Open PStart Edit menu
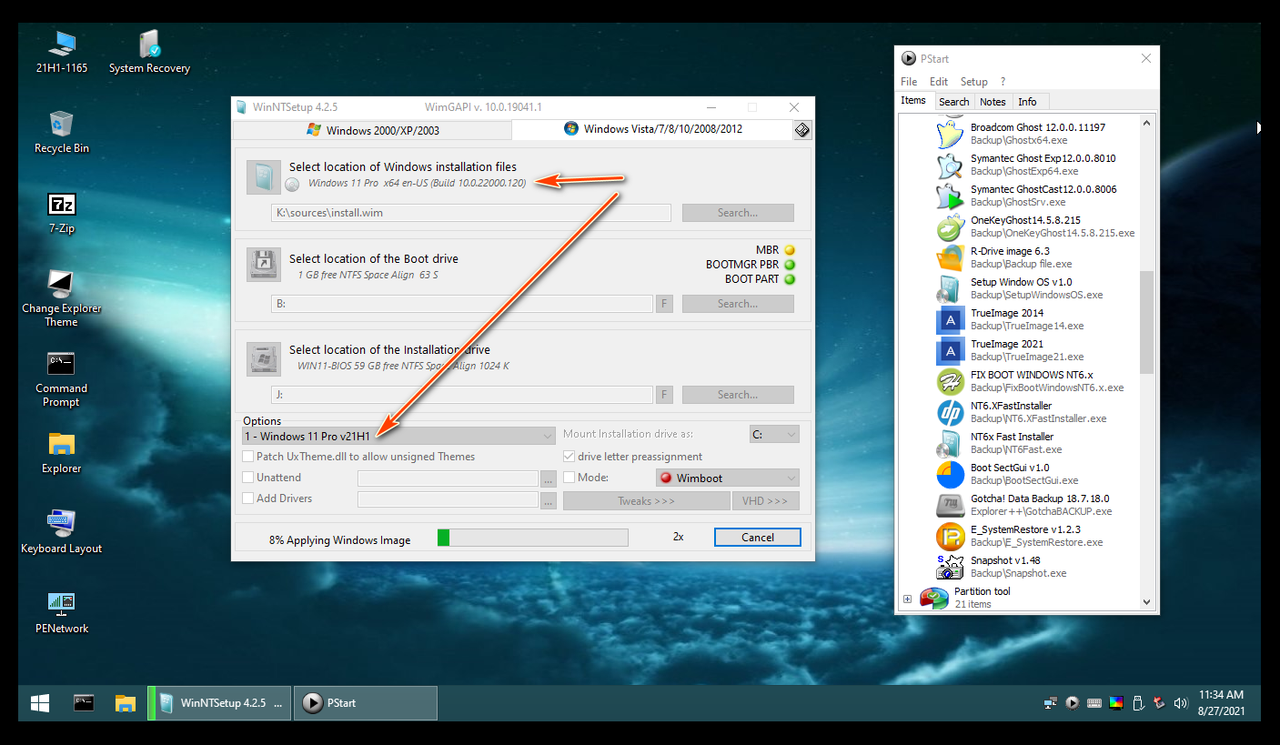 [939, 82]
